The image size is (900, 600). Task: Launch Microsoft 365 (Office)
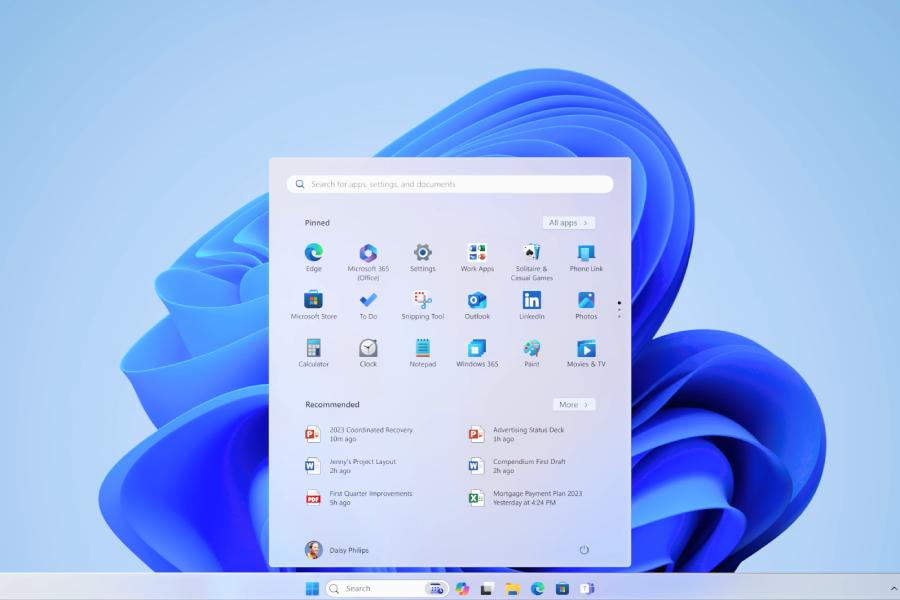368,261
